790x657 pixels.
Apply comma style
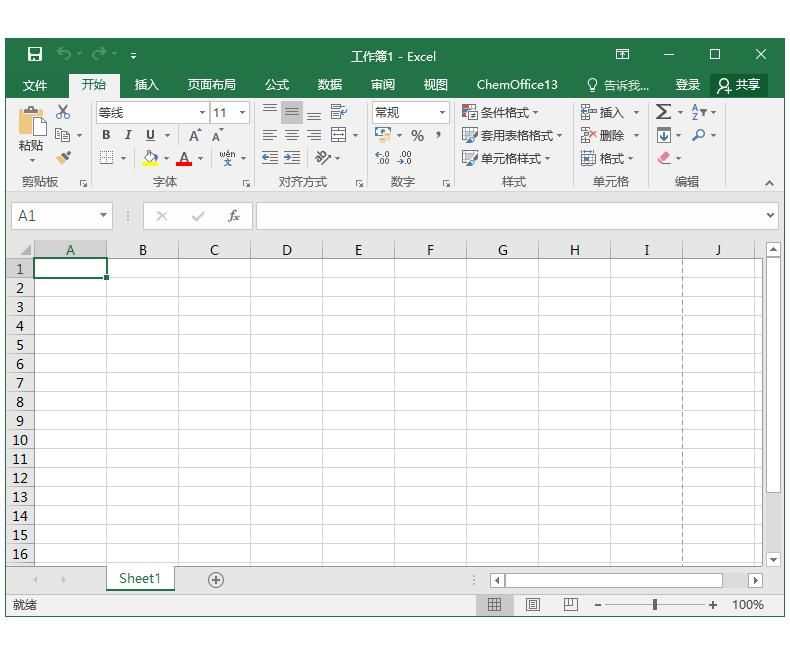pos(438,135)
